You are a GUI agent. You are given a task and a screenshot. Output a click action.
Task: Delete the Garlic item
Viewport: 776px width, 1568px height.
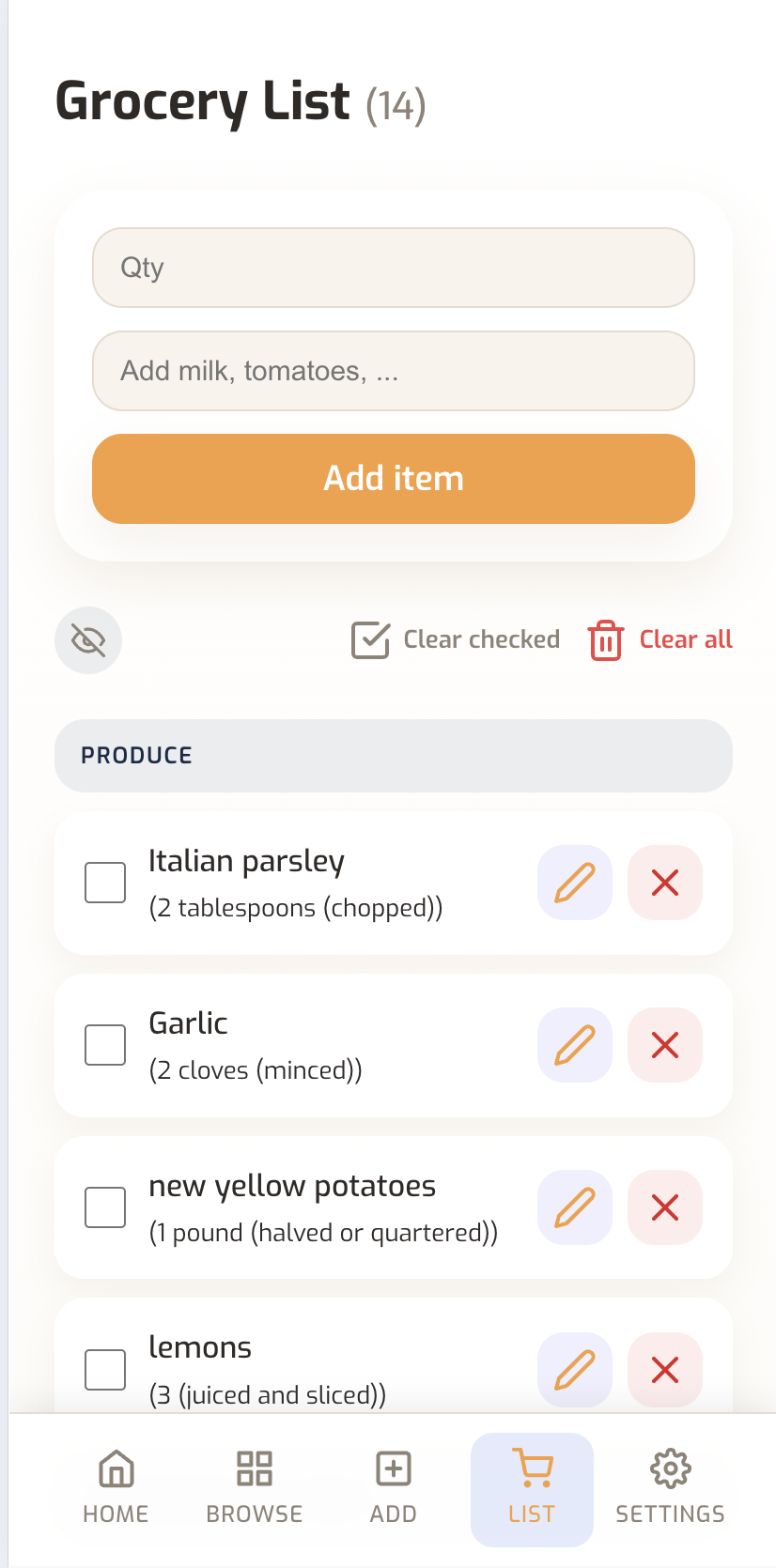pos(664,1044)
